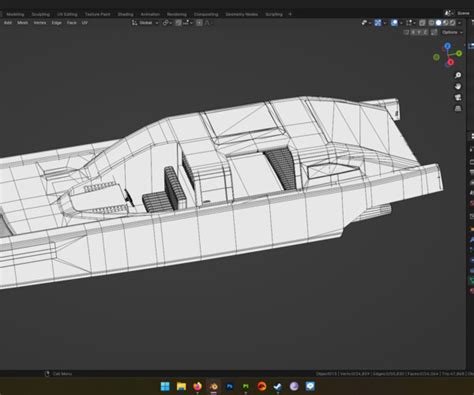
Task: Toggle snapping magnet in header
Action: [178, 23]
